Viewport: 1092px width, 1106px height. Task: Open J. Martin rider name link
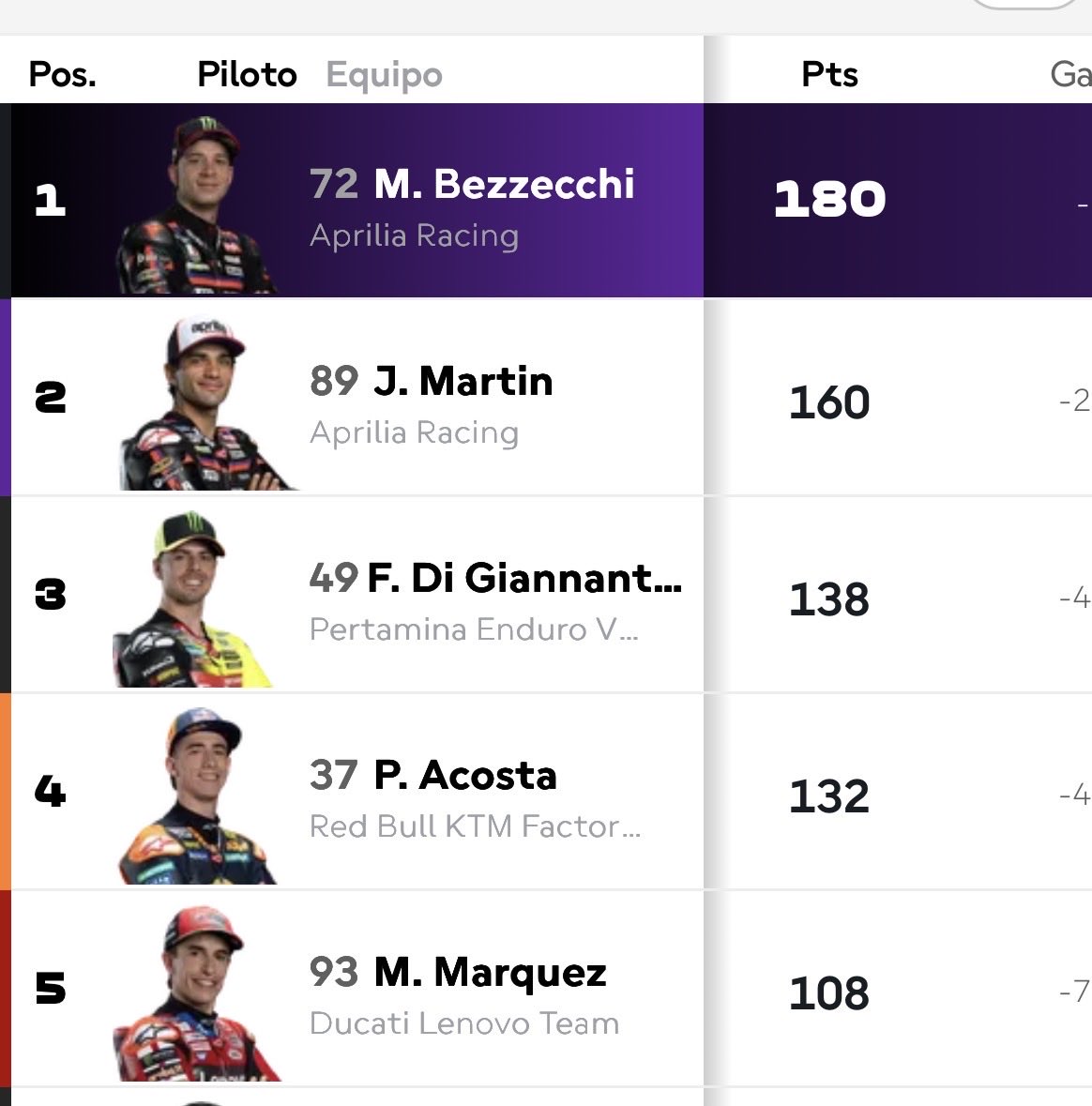[x=463, y=382]
